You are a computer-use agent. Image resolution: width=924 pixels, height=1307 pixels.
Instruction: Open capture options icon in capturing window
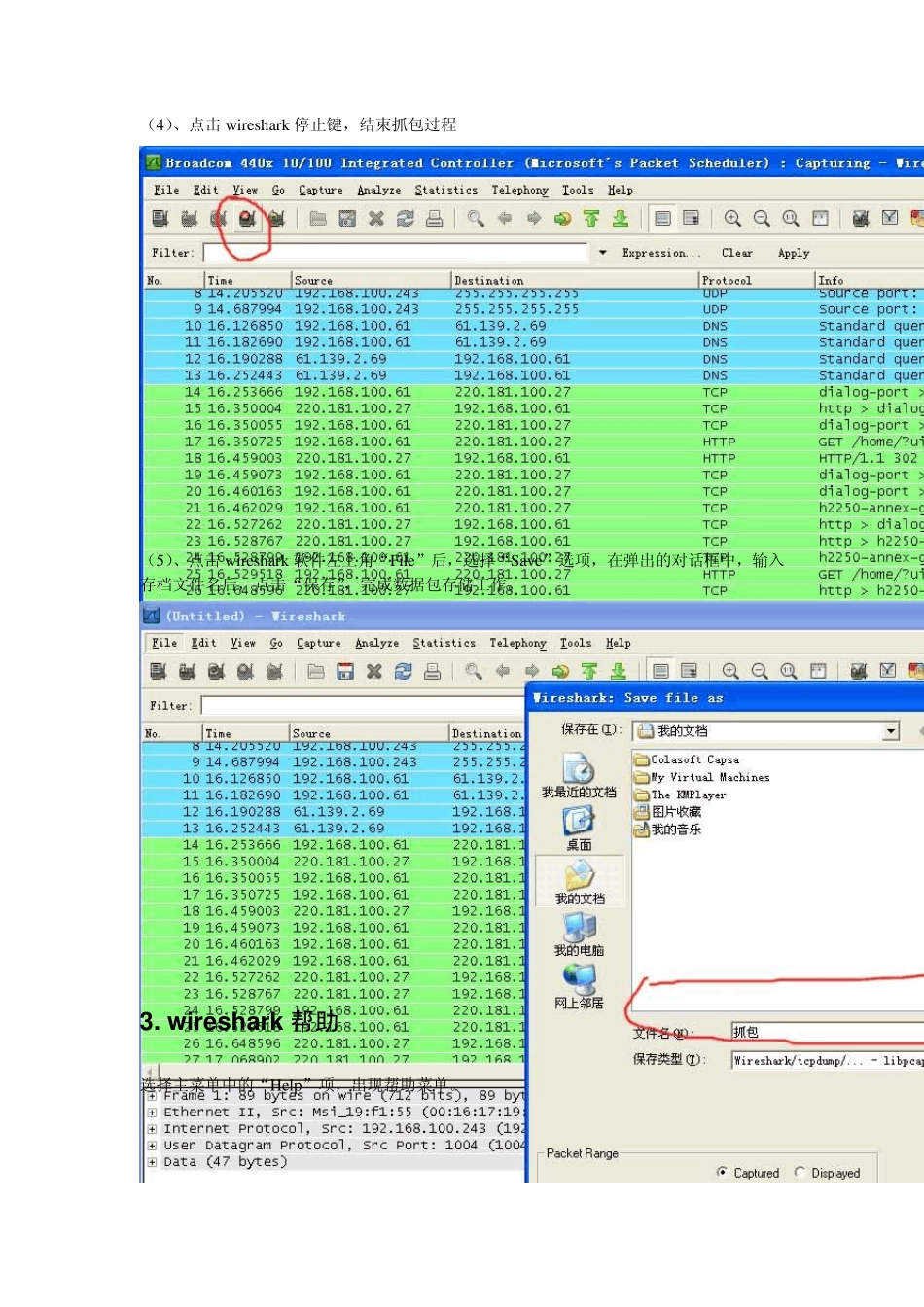pyautogui.click(x=190, y=219)
